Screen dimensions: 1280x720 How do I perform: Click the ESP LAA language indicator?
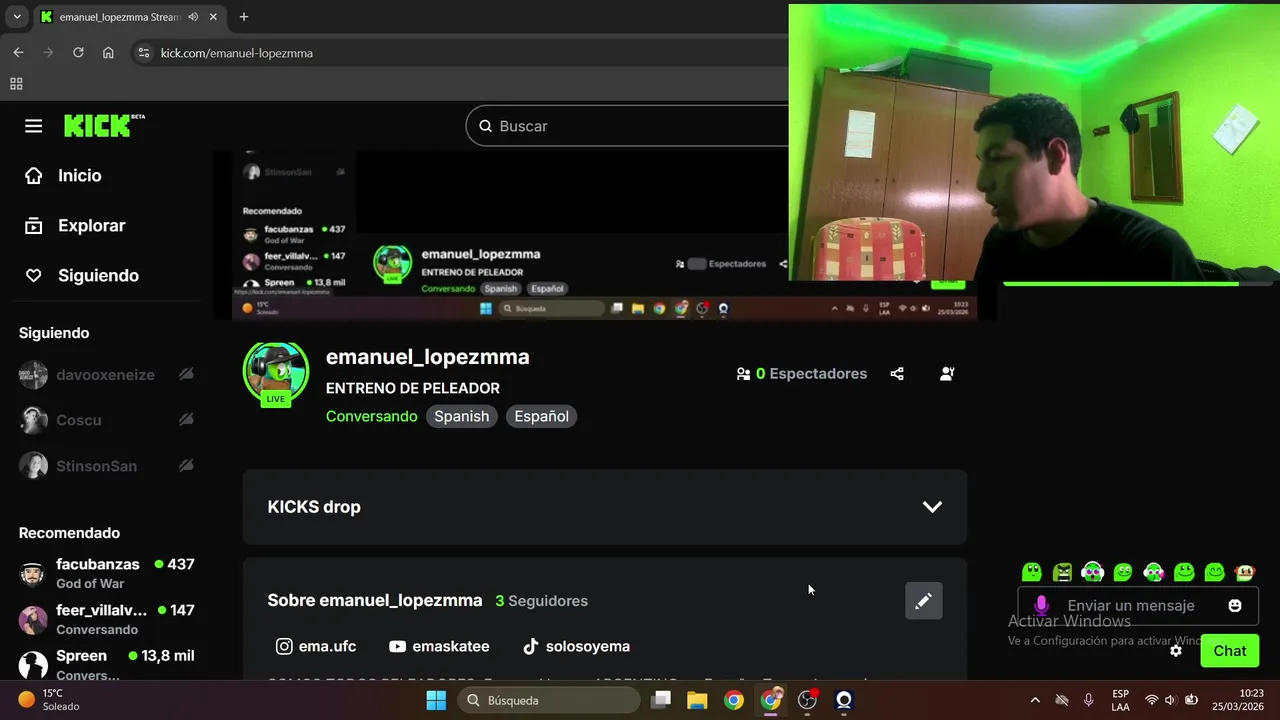(x=1121, y=700)
